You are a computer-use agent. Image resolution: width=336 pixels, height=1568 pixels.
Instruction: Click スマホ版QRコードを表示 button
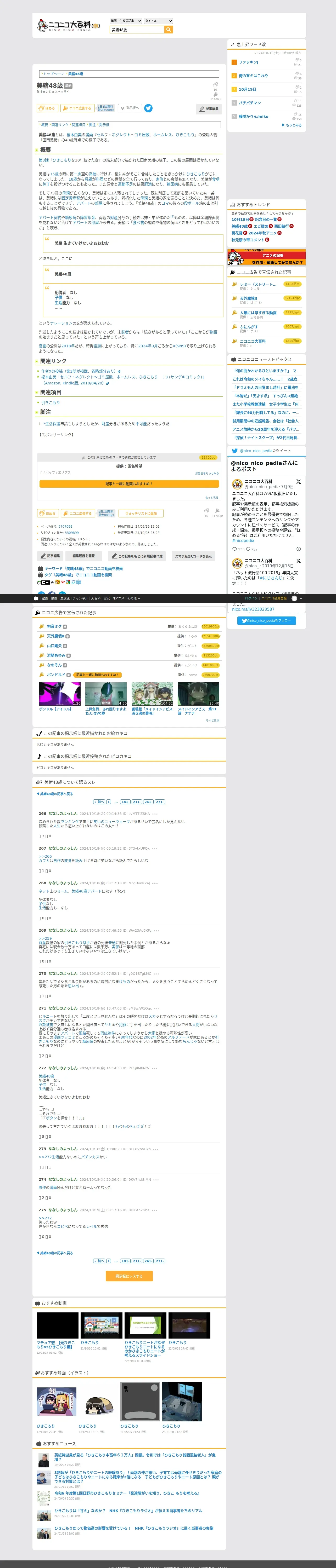pyautogui.click(x=193, y=556)
